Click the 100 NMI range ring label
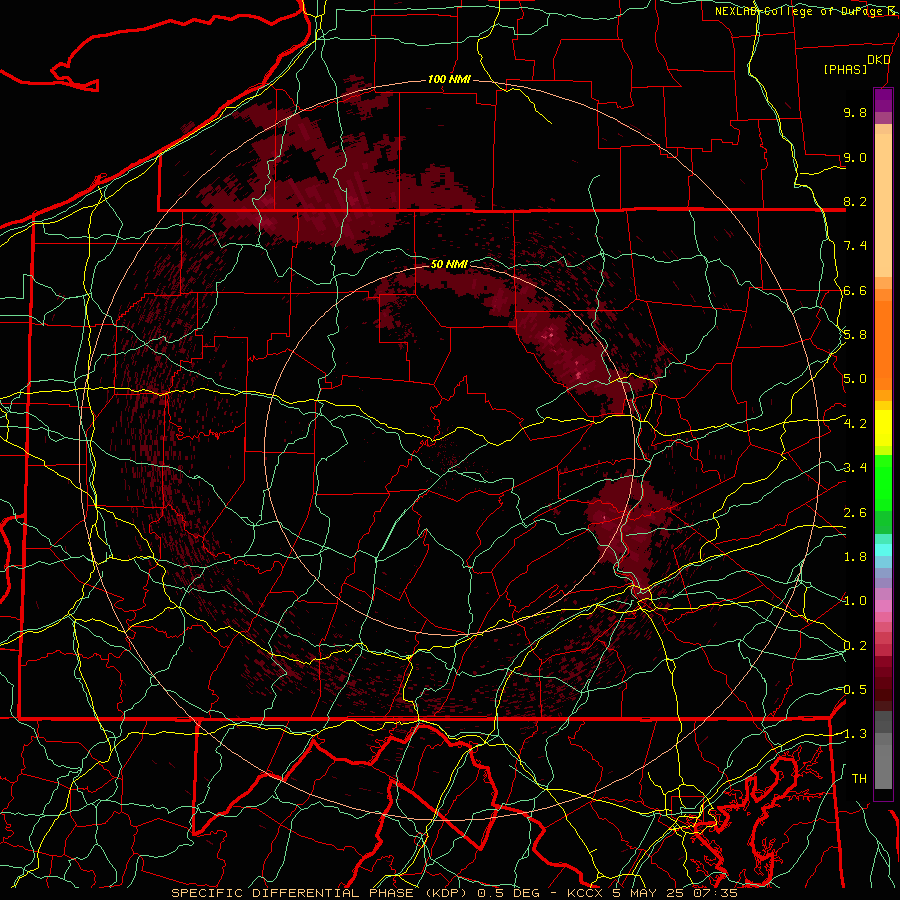Image resolution: width=900 pixels, height=900 pixels. click(x=449, y=79)
